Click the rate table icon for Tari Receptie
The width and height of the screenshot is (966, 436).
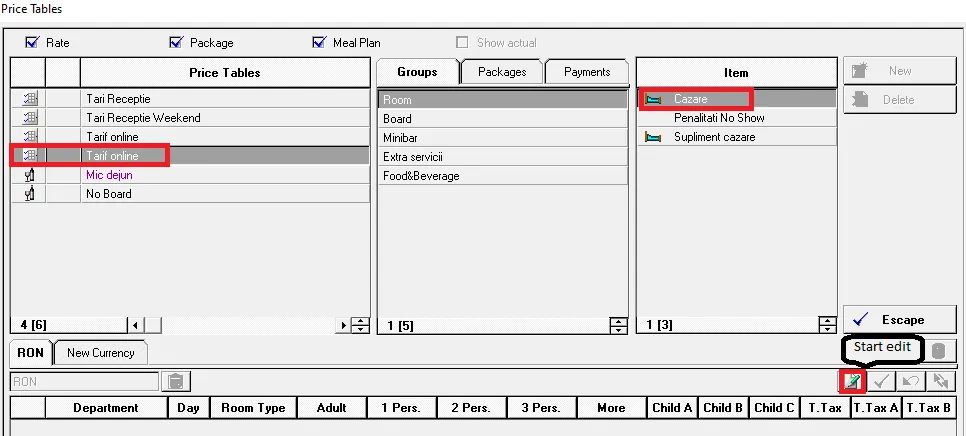29,99
